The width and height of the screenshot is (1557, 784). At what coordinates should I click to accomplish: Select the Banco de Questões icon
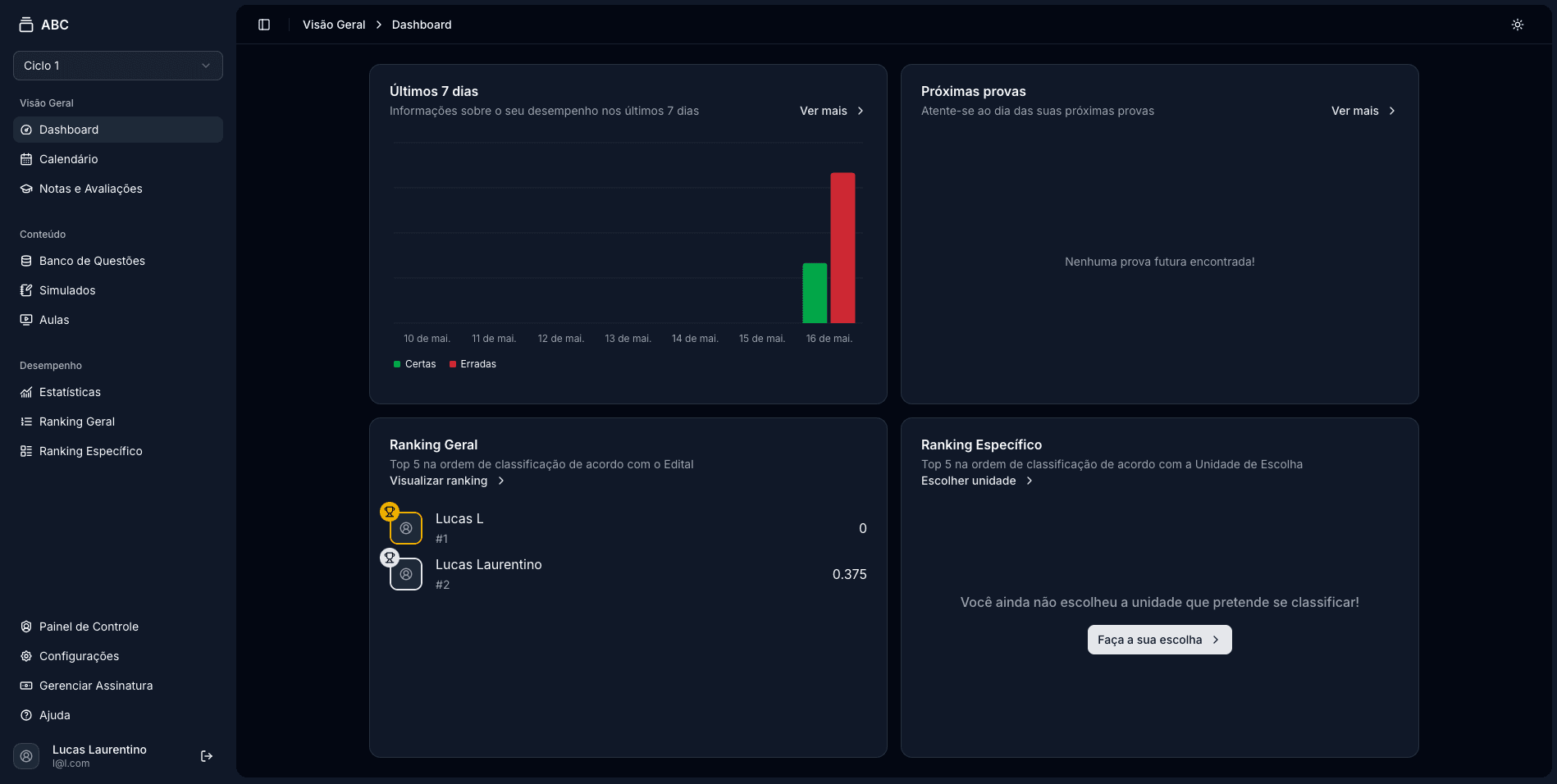27,261
